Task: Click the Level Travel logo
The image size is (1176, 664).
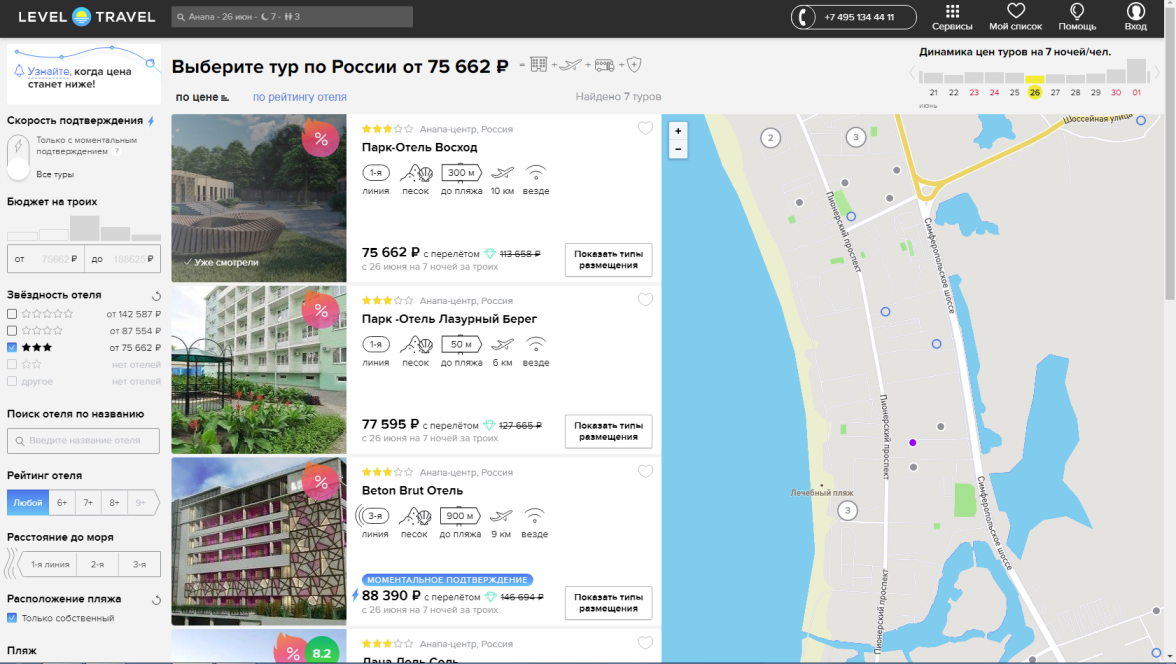Action: tap(86, 17)
